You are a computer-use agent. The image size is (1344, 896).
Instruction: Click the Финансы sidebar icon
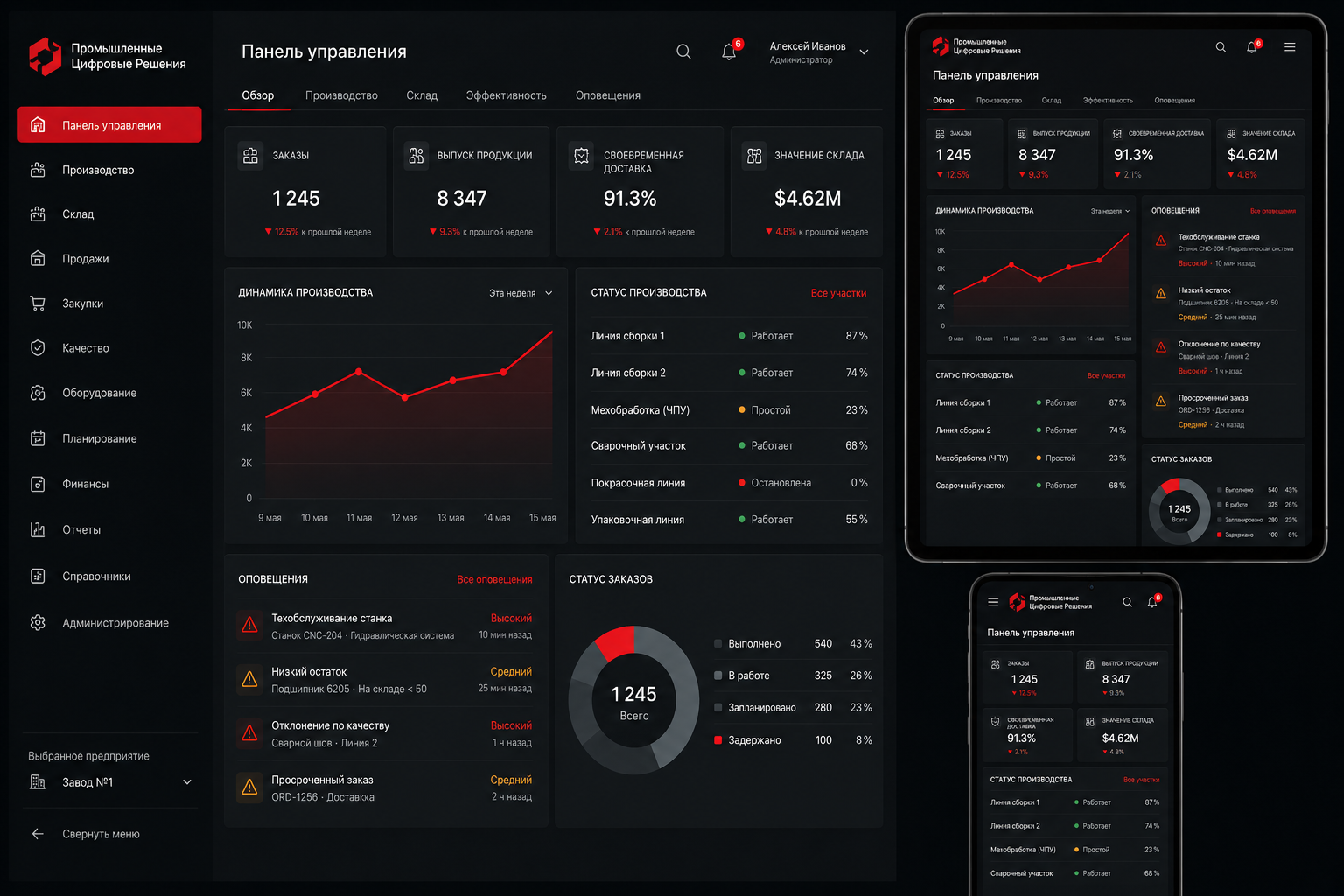click(x=38, y=484)
